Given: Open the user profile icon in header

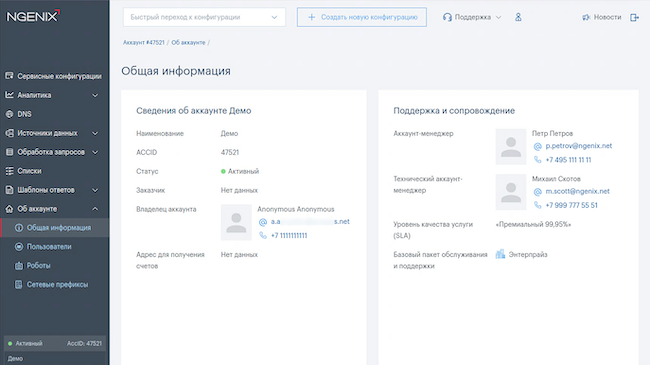Looking at the screenshot, I should 518,17.
